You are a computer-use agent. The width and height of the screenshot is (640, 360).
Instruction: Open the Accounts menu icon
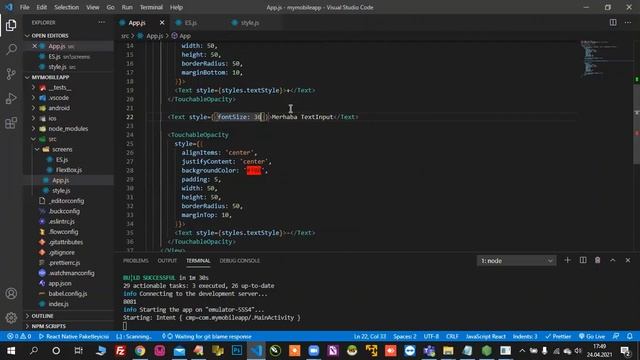pyautogui.click(x=11, y=293)
